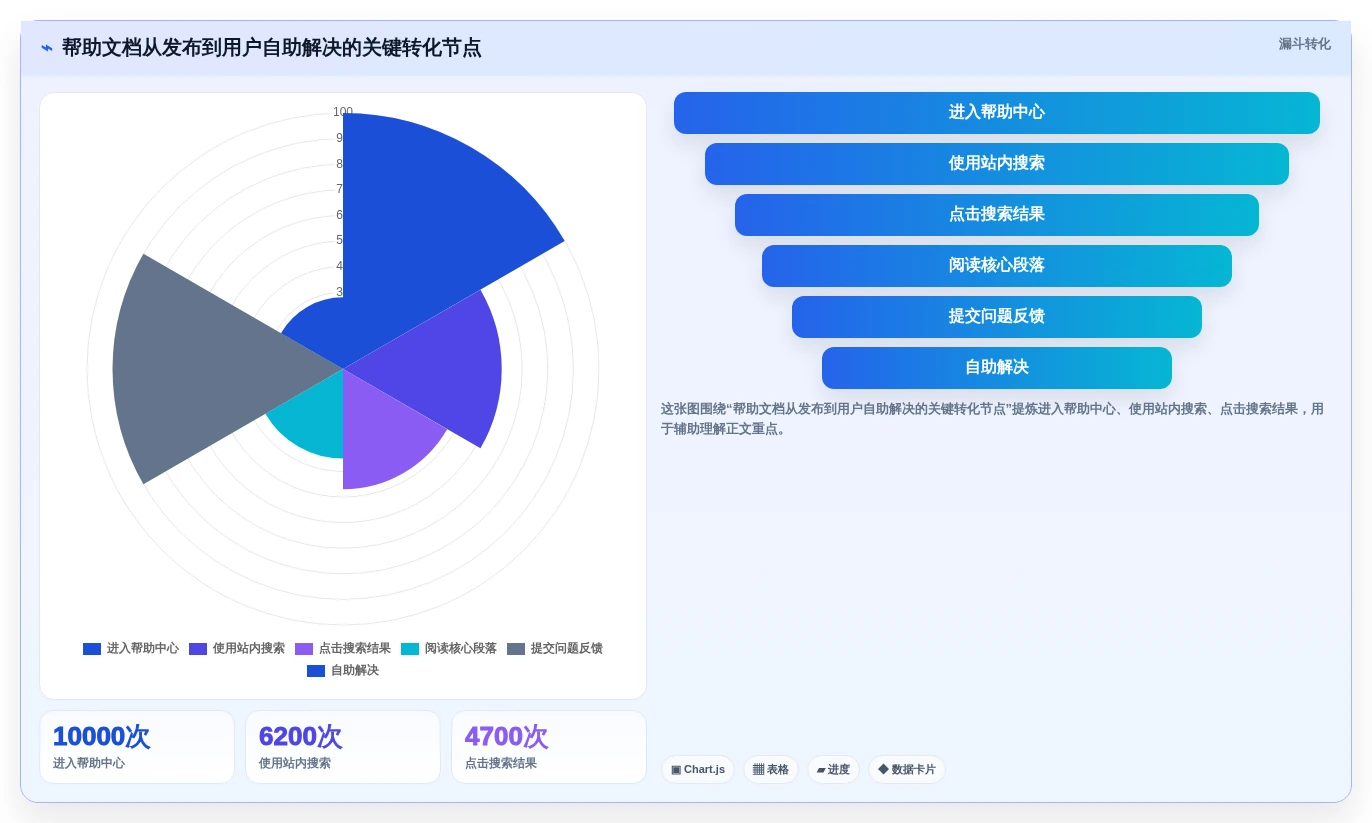The height and width of the screenshot is (823, 1372).
Task: Select funnel stage 阅读核心段落
Action: (x=997, y=266)
